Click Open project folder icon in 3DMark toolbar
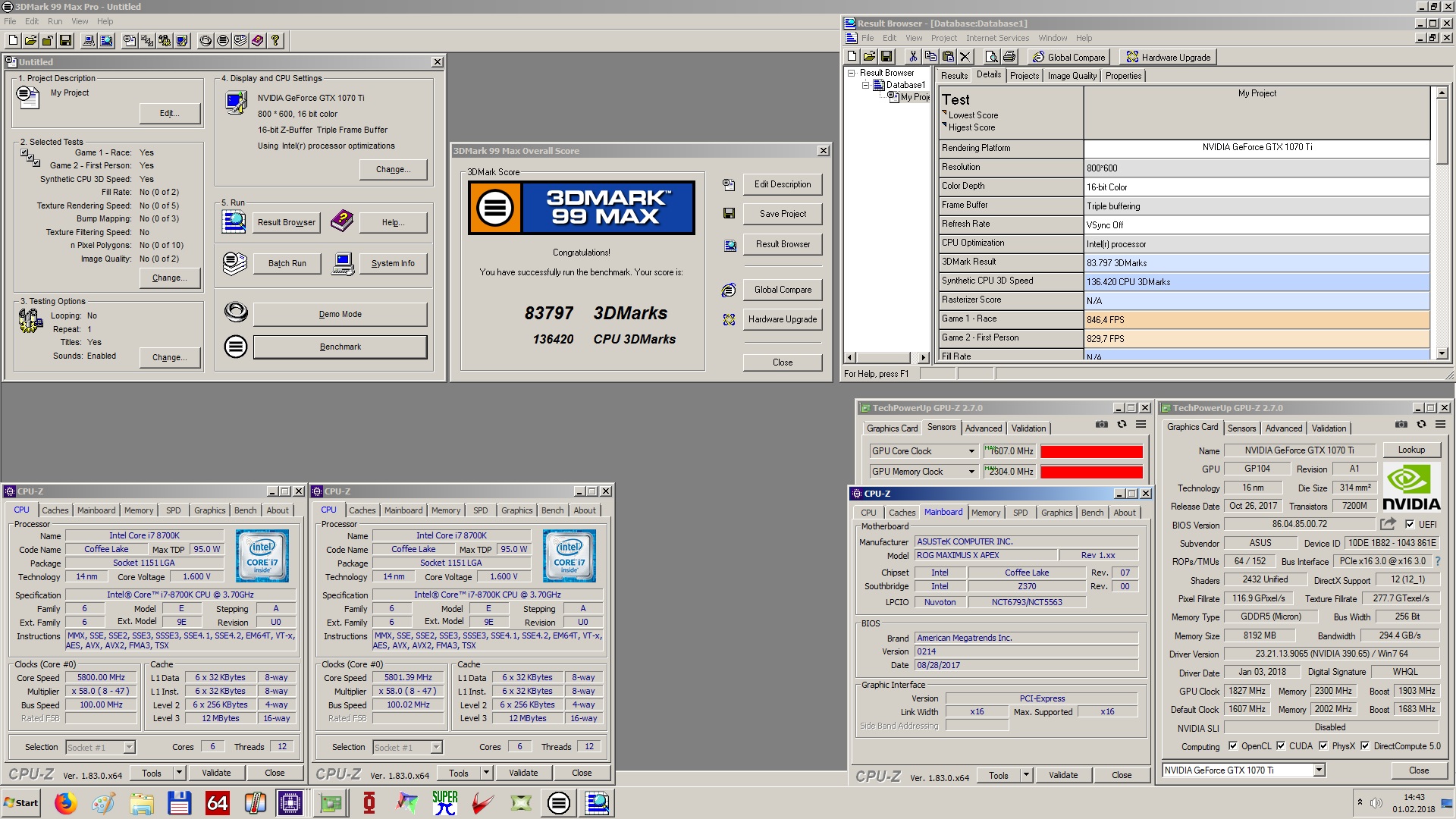This screenshot has width=1456, height=819. 30,40
